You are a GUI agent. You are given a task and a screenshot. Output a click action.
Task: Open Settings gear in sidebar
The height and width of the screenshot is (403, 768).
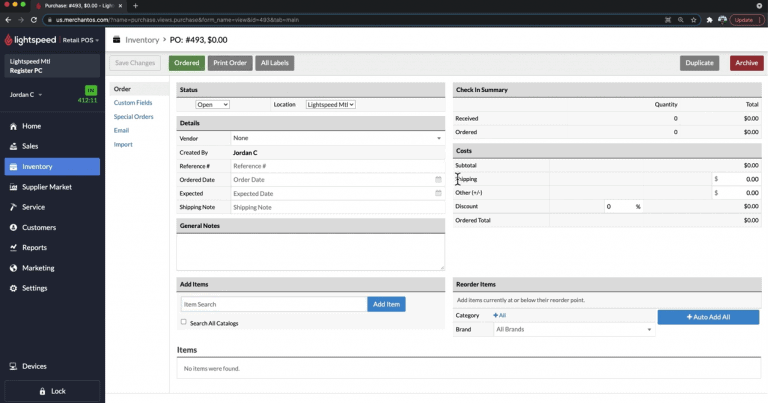pyautogui.click(x=13, y=288)
